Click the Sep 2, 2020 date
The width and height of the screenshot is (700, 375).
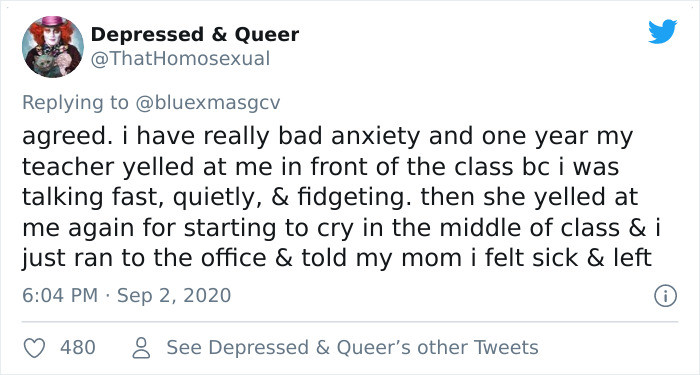174,296
